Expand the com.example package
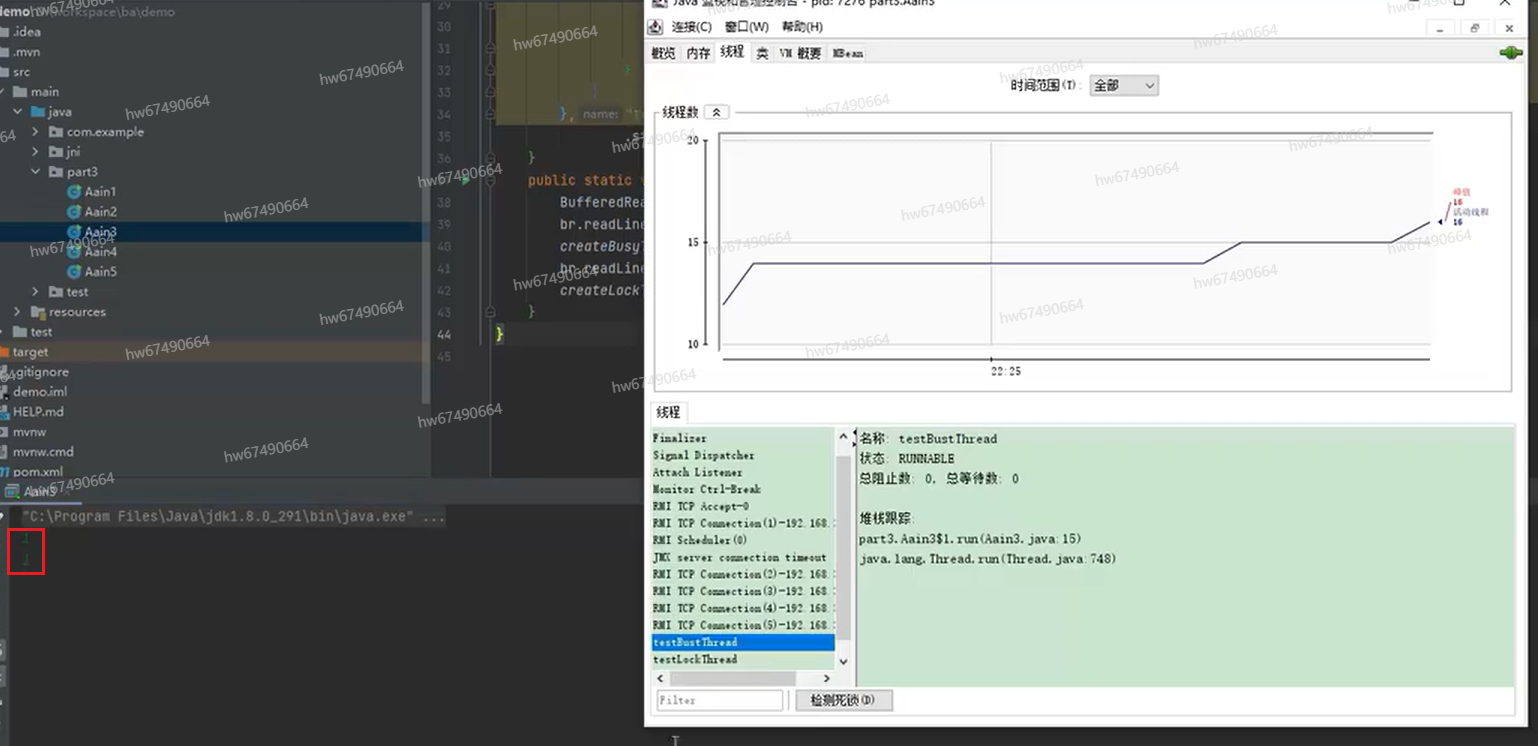The image size is (1538, 746). [x=35, y=132]
